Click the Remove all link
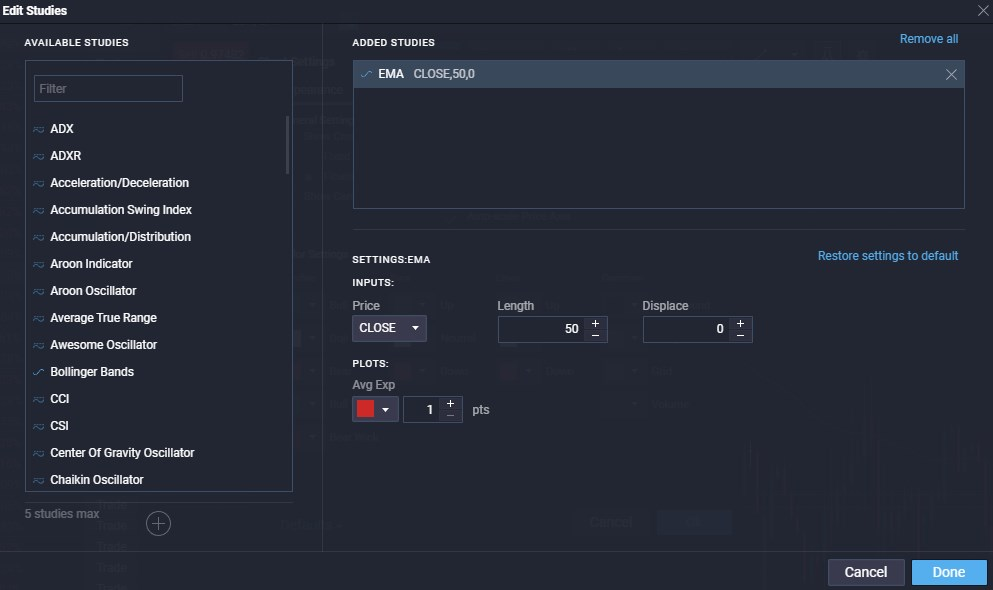993x590 pixels. click(x=928, y=39)
